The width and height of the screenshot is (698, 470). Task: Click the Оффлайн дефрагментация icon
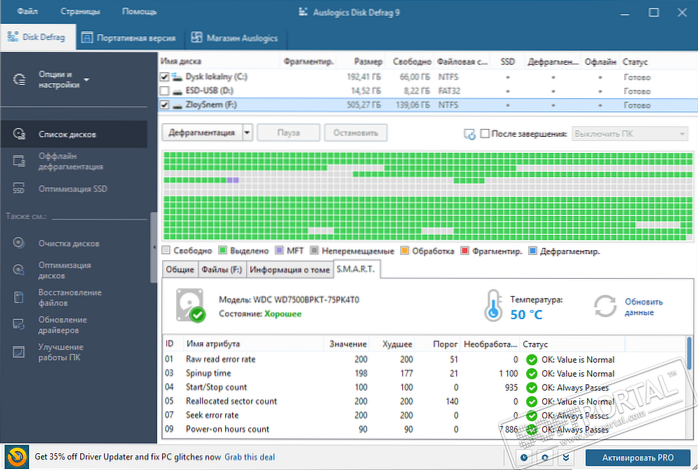coord(18,162)
